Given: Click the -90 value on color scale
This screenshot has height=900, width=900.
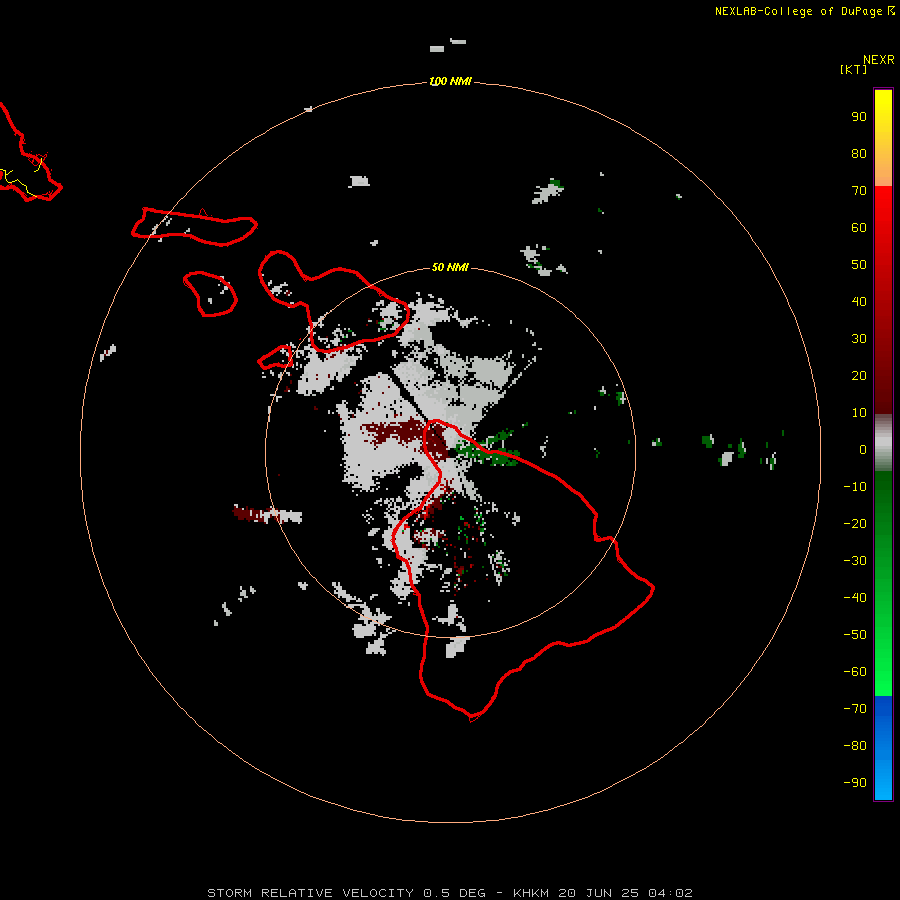Looking at the screenshot, I should (x=855, y=783).
